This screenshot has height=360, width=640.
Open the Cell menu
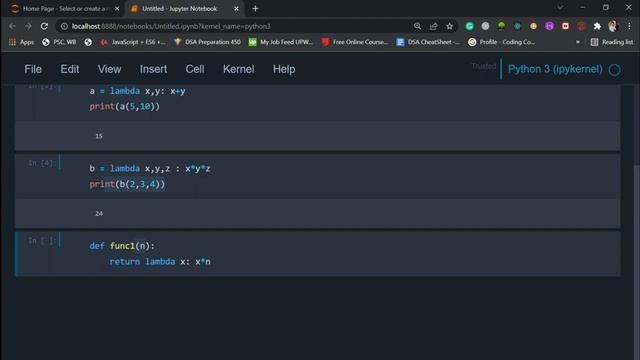tap(195, 69)
